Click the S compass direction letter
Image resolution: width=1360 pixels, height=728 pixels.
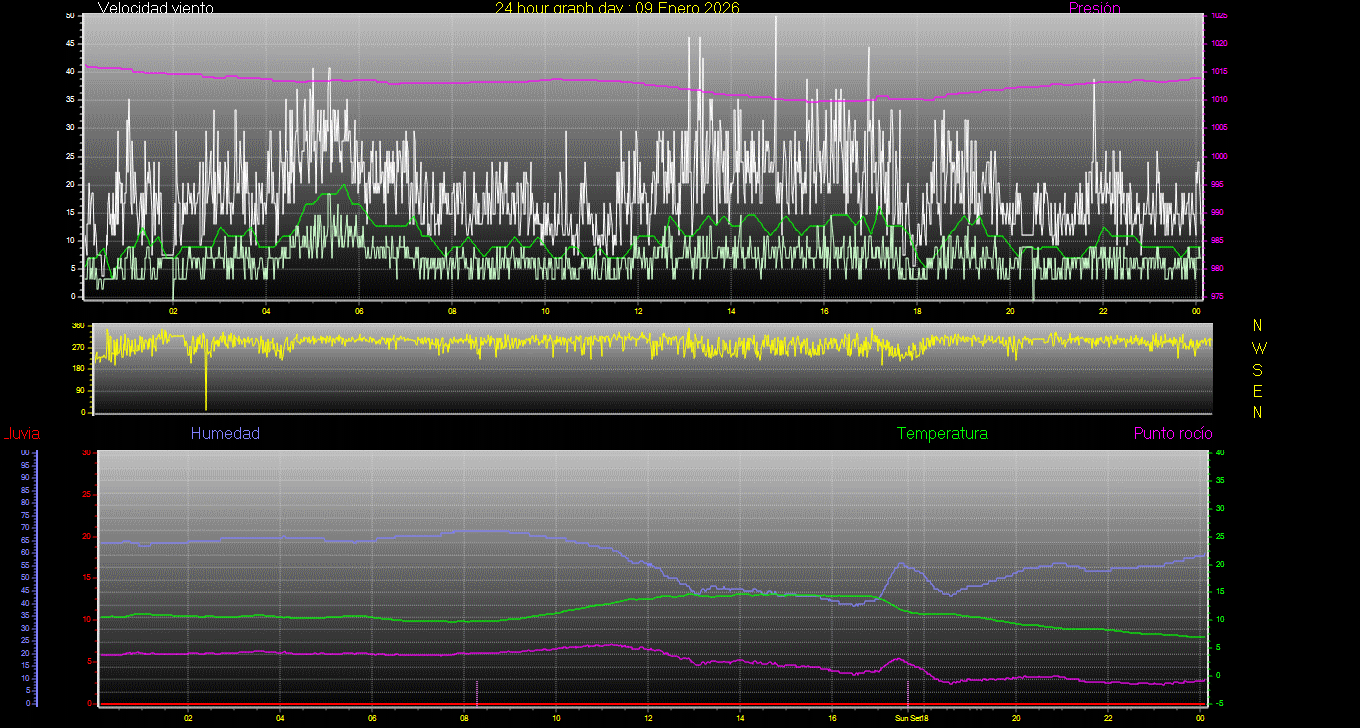[1258, 369]
